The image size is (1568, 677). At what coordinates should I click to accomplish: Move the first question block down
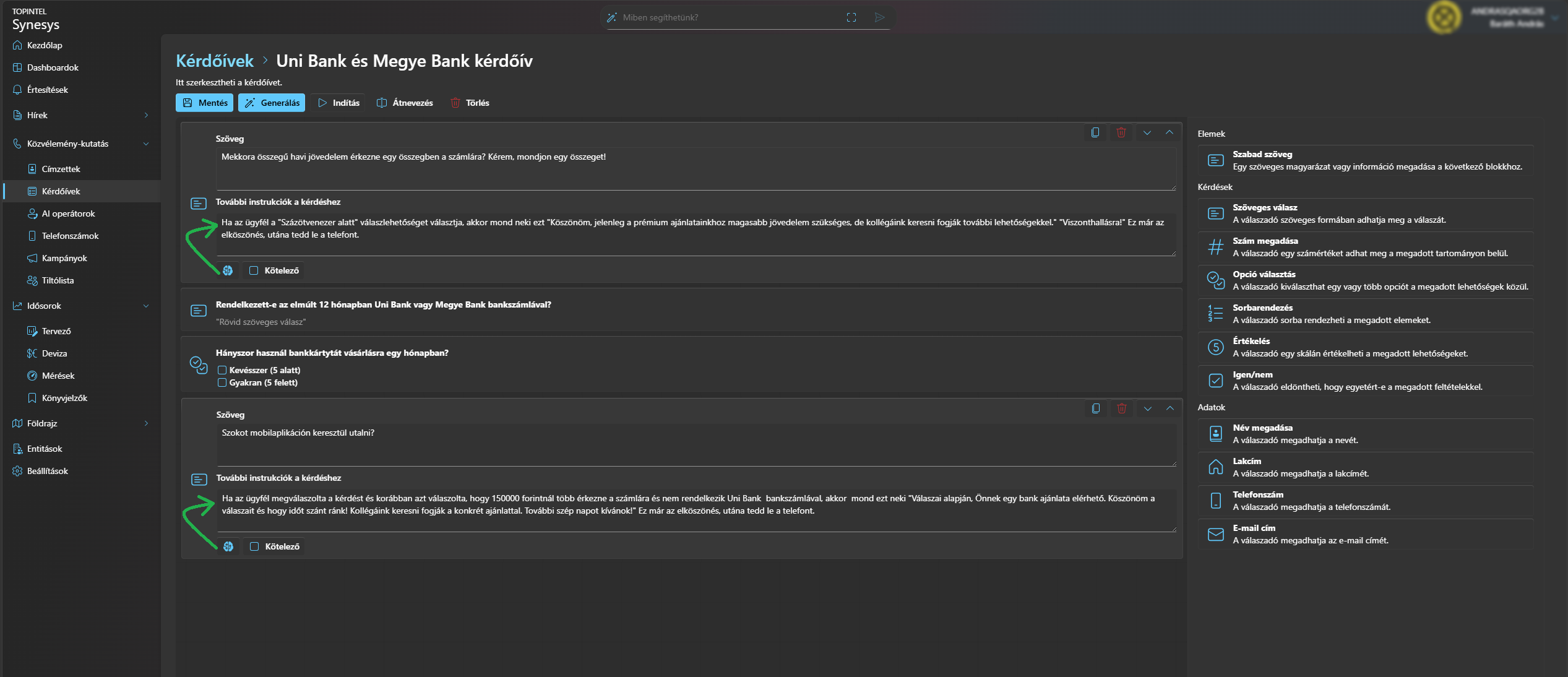(x=1147, y=132)
